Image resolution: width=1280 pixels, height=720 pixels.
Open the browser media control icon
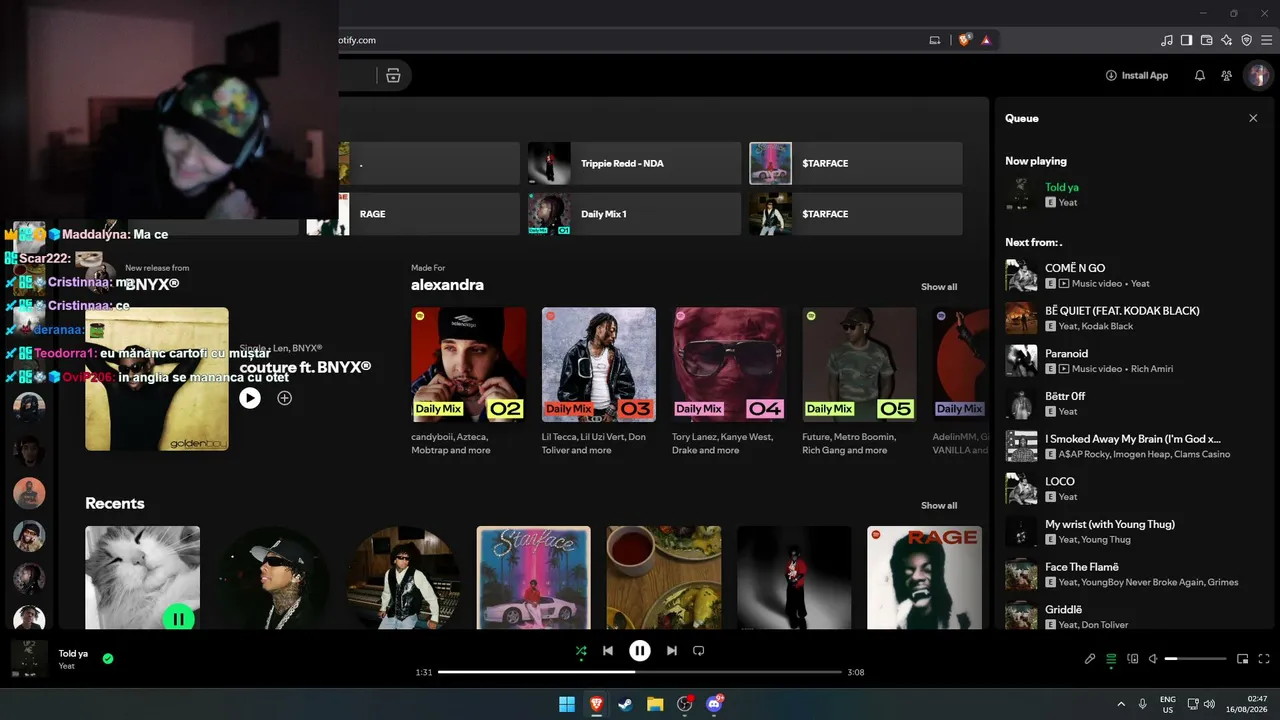pos(1167,40)
